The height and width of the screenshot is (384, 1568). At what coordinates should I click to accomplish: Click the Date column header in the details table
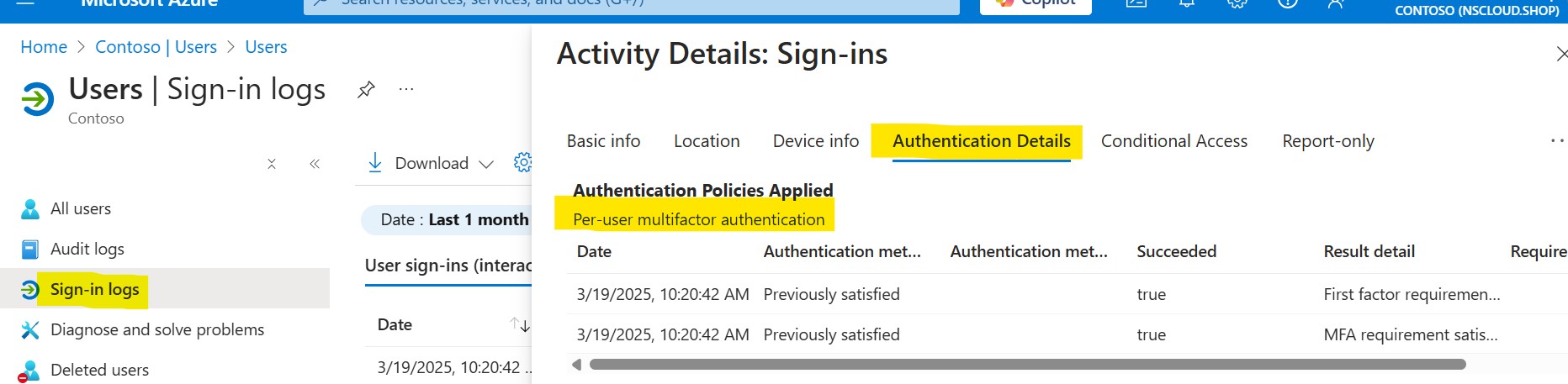click(594, 251)
